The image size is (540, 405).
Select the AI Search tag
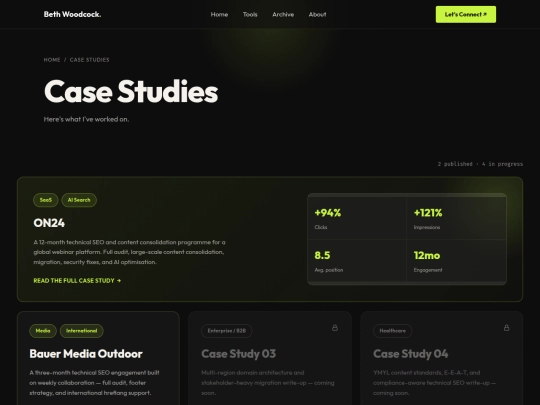point(79,200)
